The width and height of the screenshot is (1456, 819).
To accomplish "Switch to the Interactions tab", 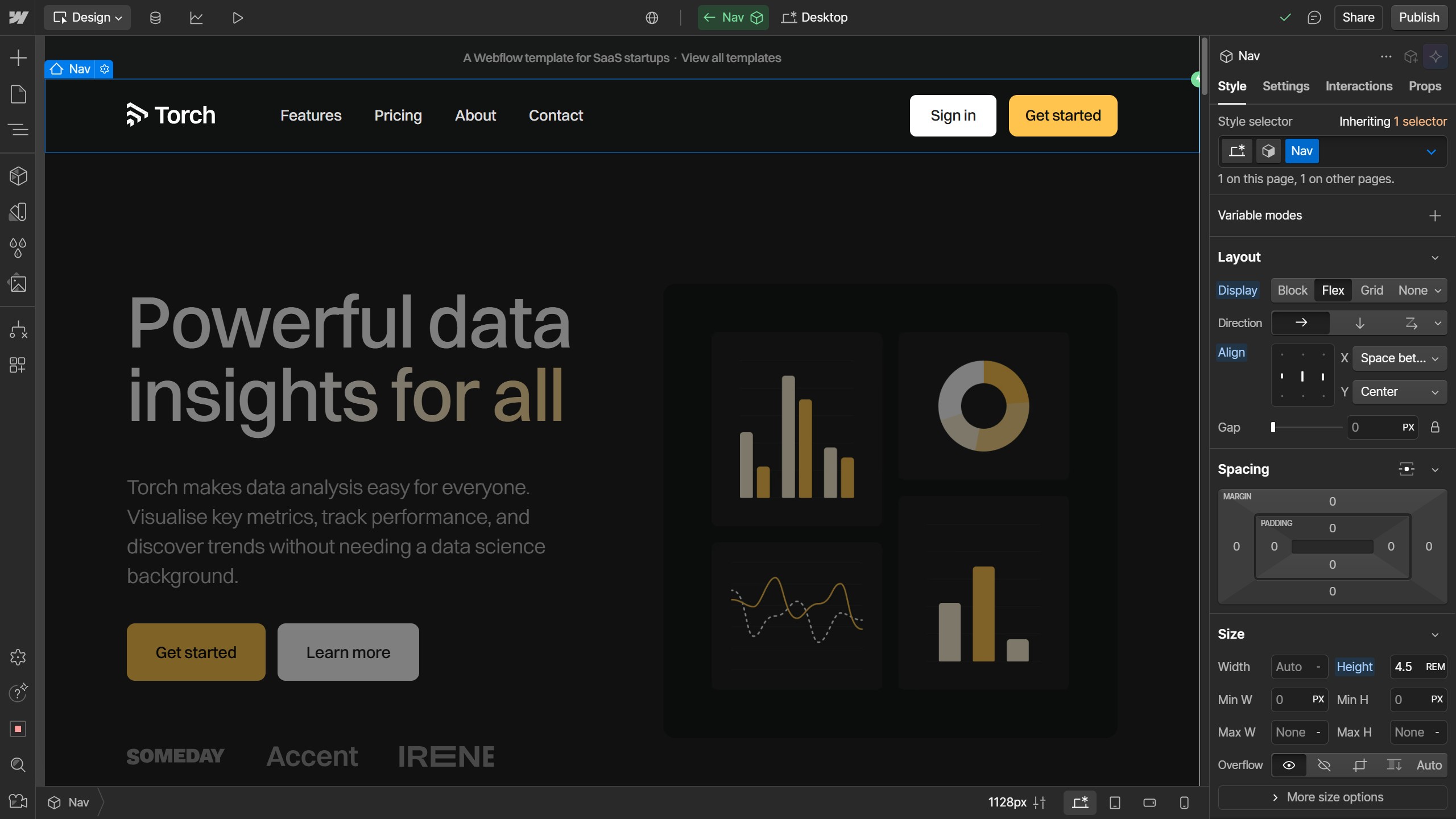I will click(x=1358, y=86).
